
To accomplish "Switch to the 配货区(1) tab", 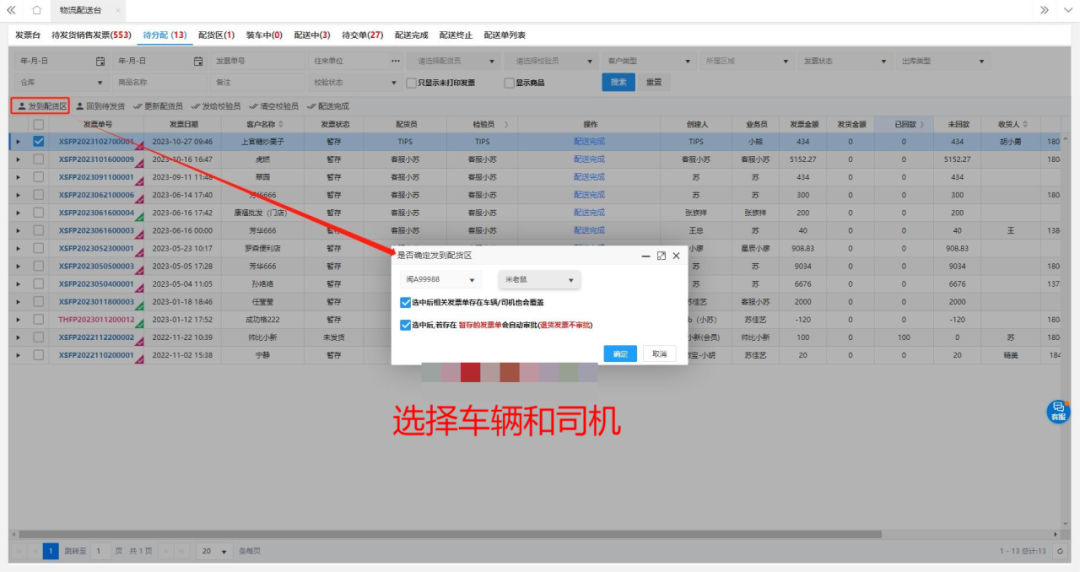I will coord(216,35).
